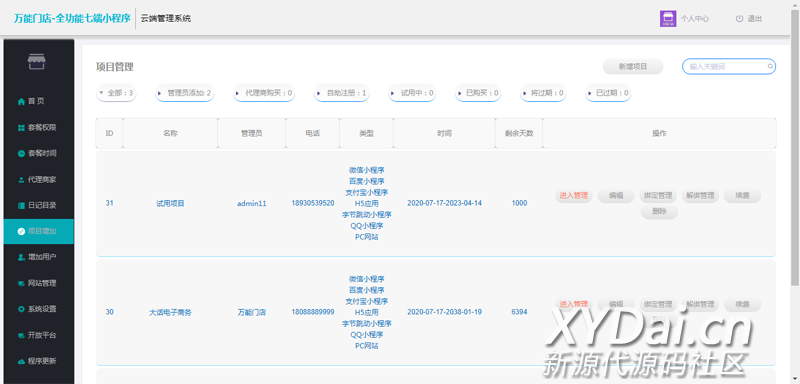Click 绑定管理 for 大话电子商务 row
This screenshot has height=384, width=800.
click(x=658, y=304)
